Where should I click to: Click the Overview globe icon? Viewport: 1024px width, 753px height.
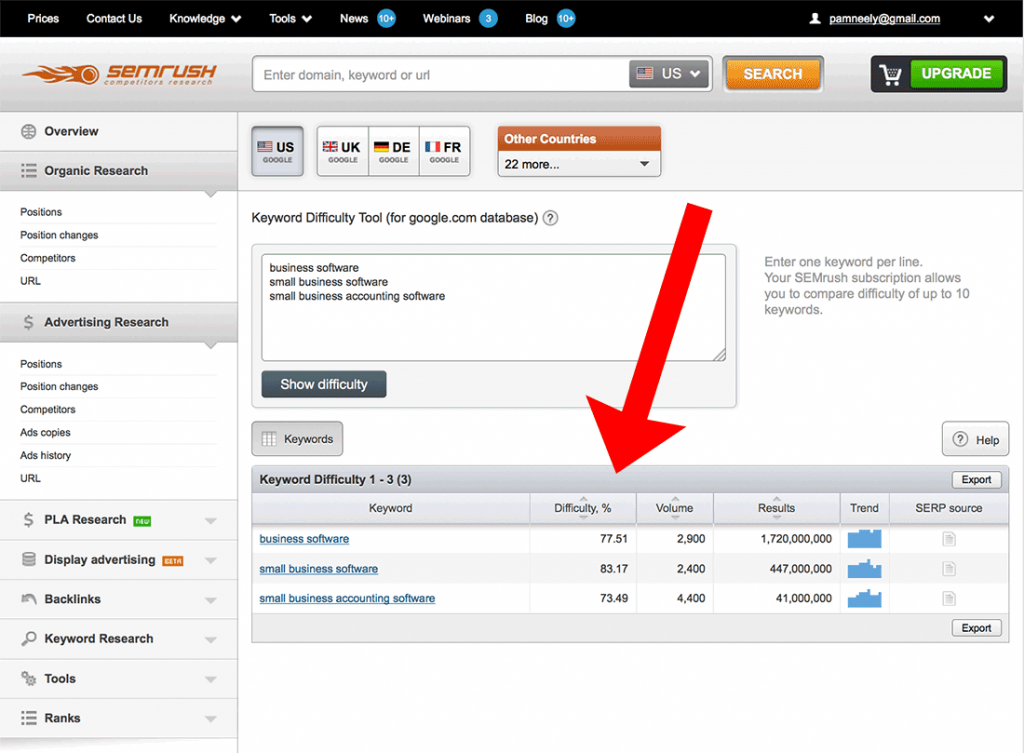click(x=28, y=131)
